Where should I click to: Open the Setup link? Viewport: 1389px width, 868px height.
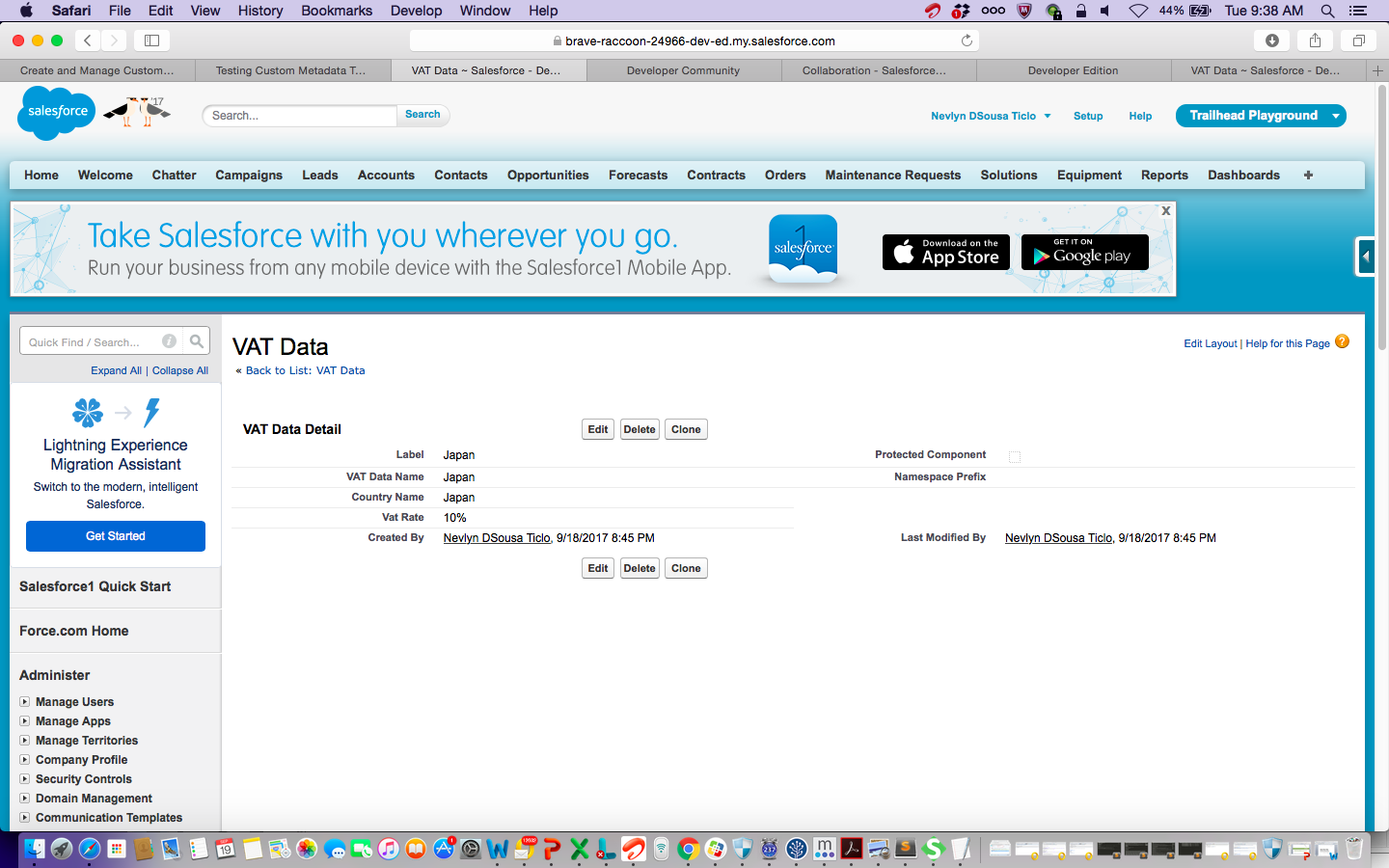[1088, 116]
